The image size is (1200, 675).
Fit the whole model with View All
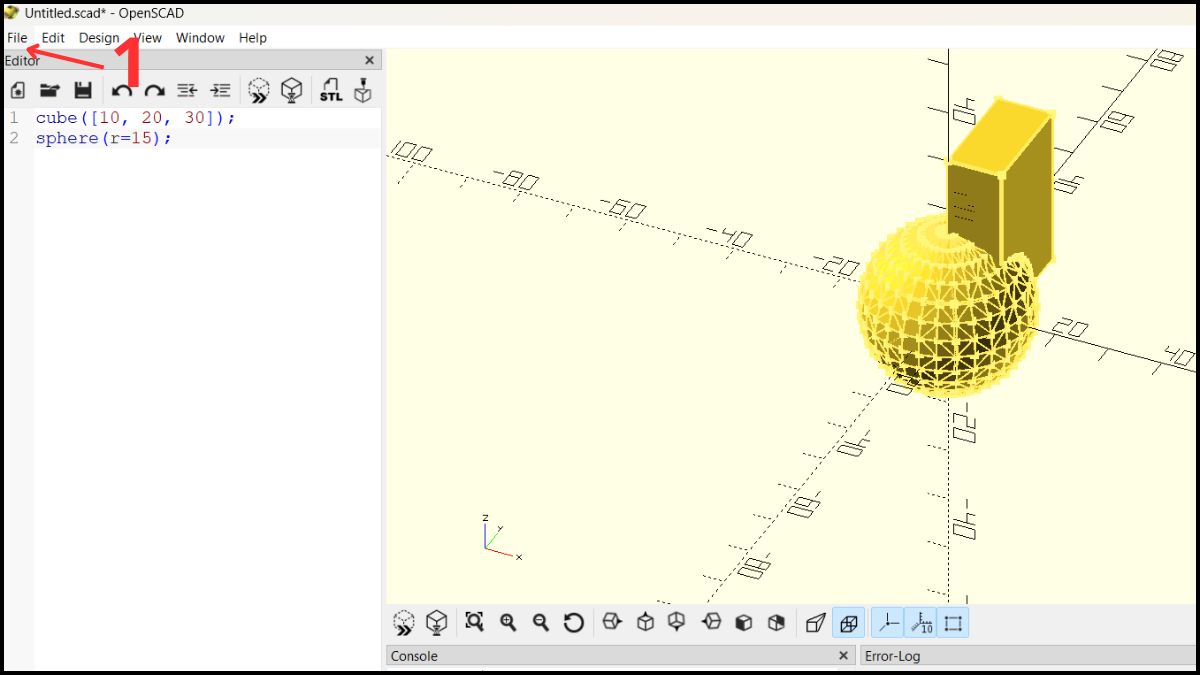(475, 623)
